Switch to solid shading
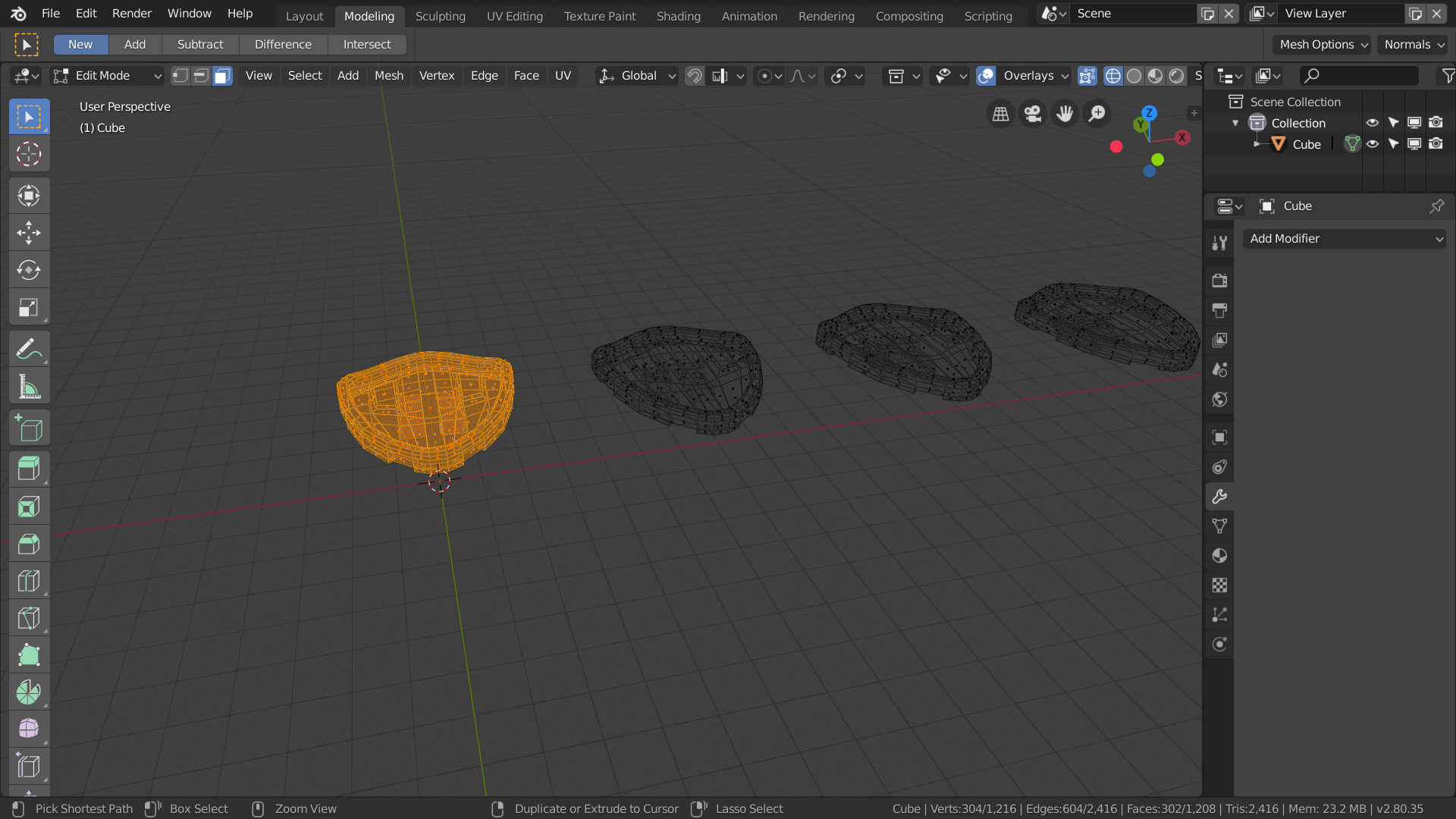1456x819 pixels. point(1134,76)
